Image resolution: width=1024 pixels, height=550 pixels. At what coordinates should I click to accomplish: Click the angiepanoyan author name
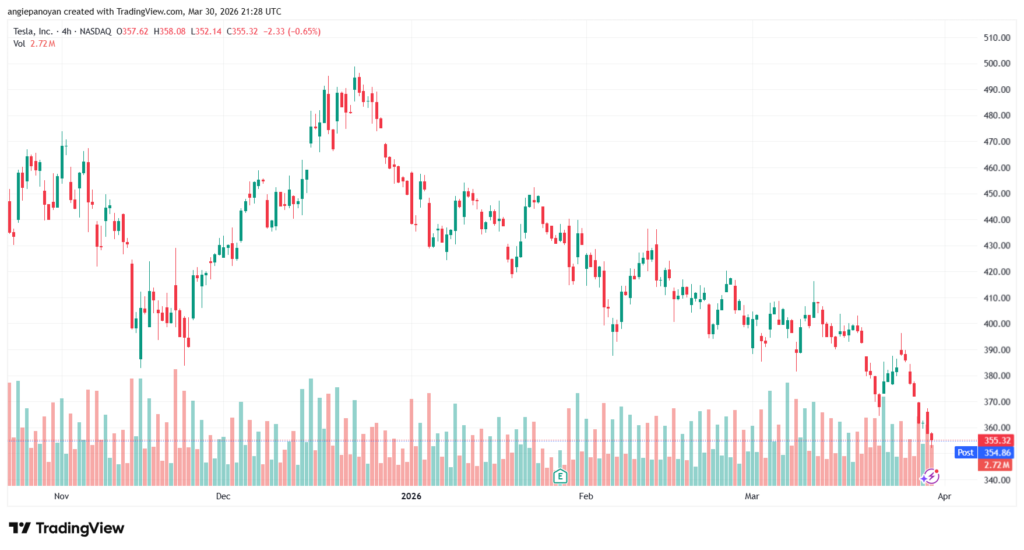(39, 10)
